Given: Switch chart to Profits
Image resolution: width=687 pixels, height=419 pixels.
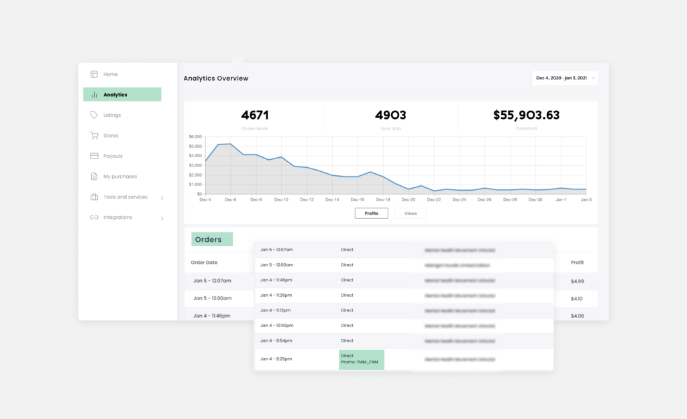Looking at the screenshot, I should pyautogui.click(x=371, y=213).
